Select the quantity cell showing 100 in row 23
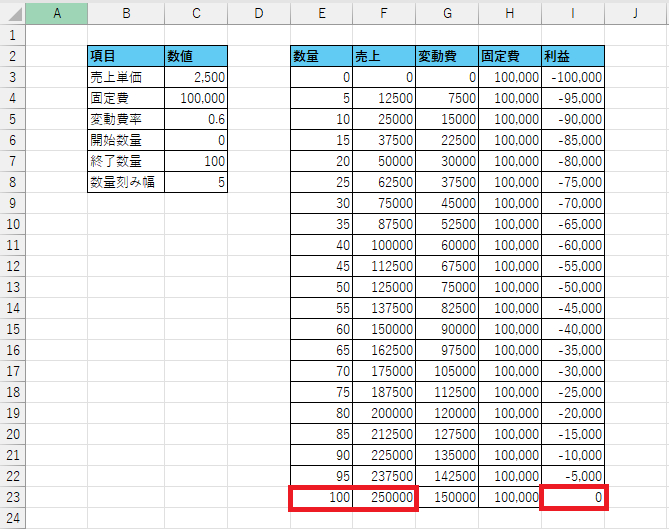The width and height of the screenshot is (669, 529). click(x=322, y=497)
